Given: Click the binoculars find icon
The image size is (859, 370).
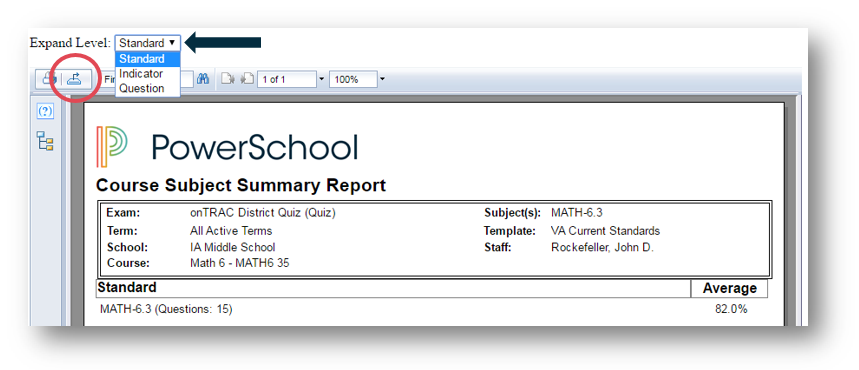Looking at the screenshot, I should (x=203, y=79).
